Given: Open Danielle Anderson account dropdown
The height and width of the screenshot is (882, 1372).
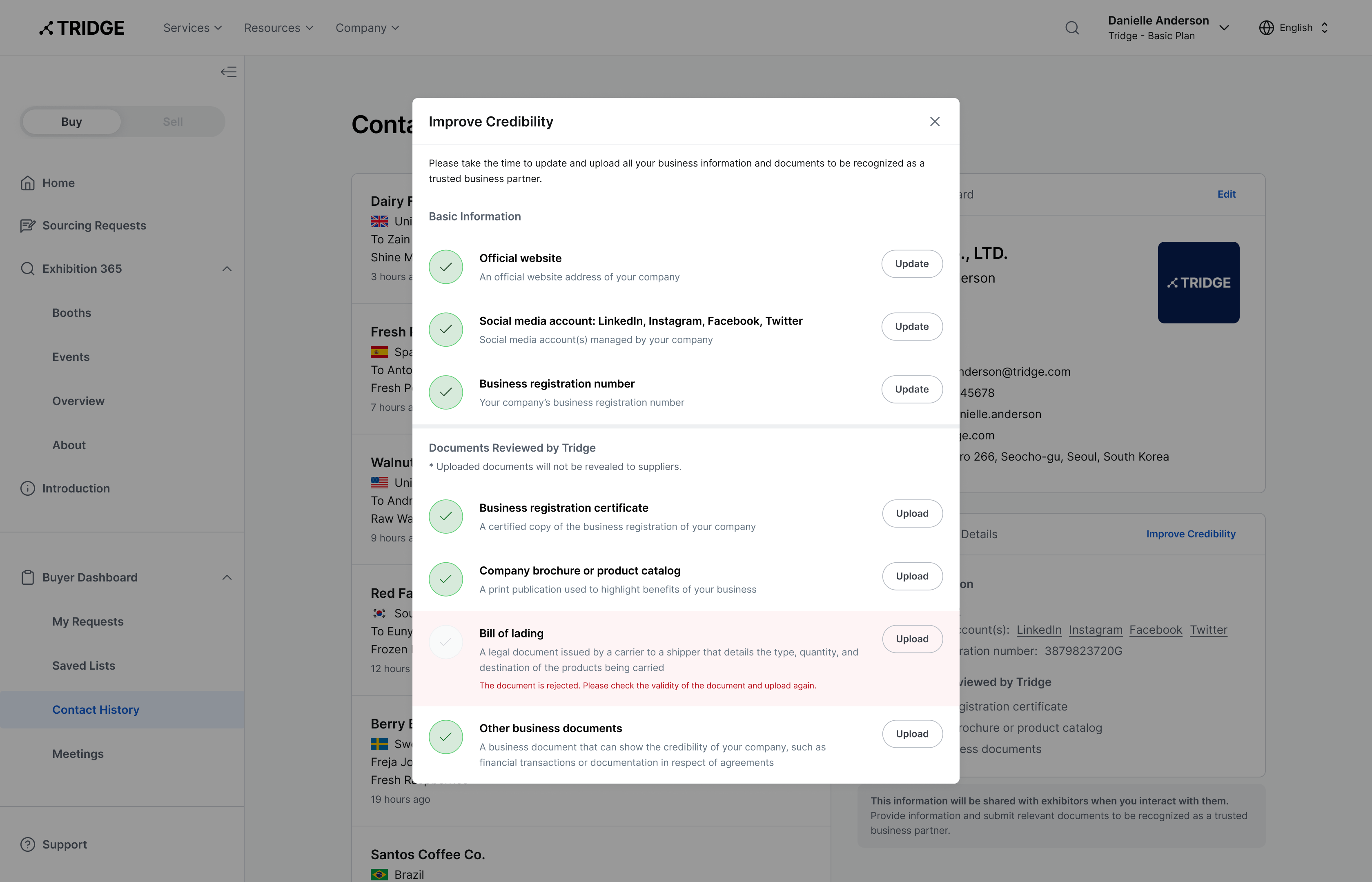Looking at the screenshot, I should coord(1168,27).
